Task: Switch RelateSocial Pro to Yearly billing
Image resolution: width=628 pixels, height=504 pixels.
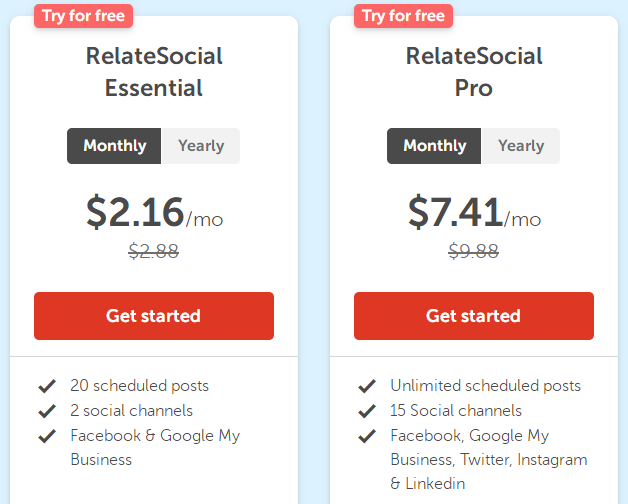Action: point(521,146)
